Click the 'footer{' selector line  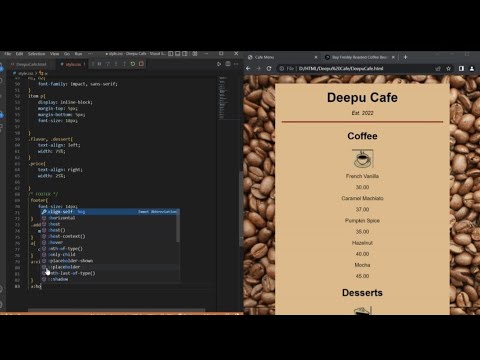[39, 200]
